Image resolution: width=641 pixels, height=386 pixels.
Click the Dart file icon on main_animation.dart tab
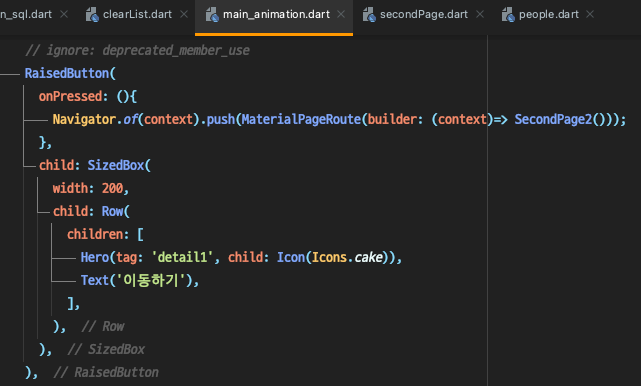212,15
